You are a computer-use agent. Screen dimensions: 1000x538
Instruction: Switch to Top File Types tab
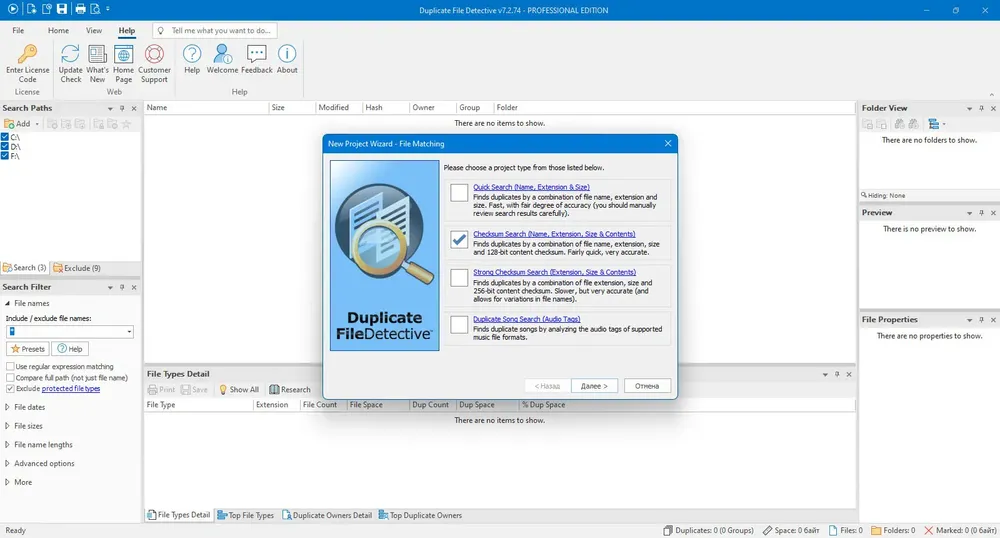pos(246,515)
